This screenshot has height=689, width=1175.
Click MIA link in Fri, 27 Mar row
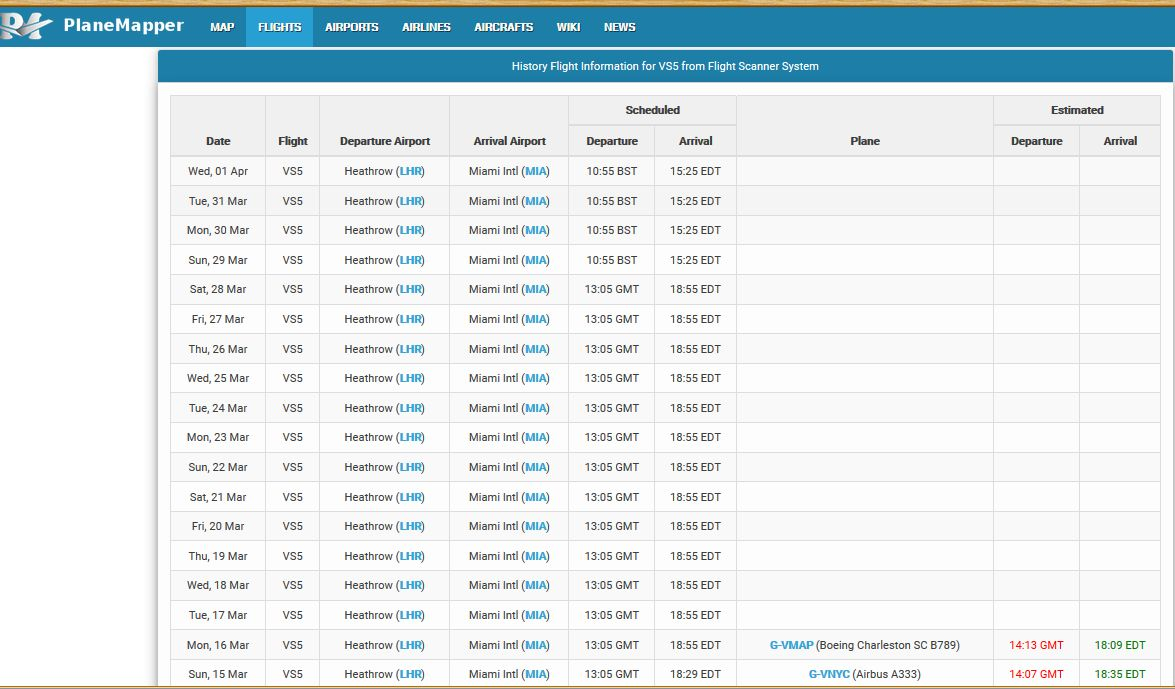[536, 319]
